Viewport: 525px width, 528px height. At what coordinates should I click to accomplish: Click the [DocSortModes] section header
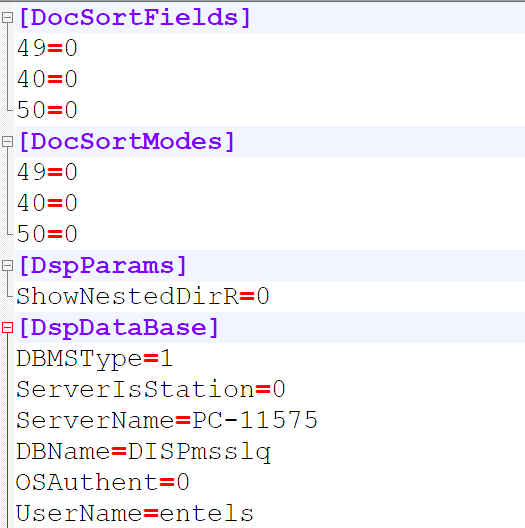(127, 141)
